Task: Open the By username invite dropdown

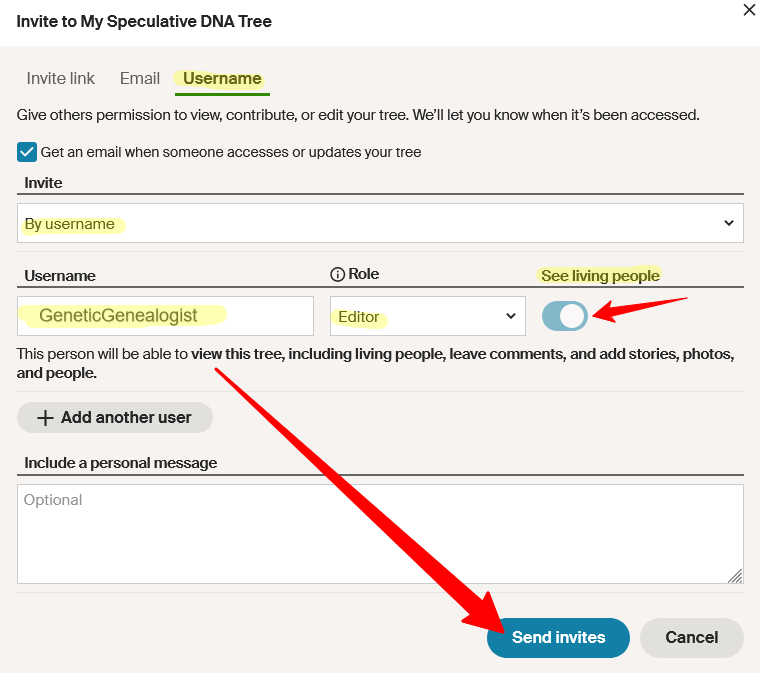Action: (380, 223)
